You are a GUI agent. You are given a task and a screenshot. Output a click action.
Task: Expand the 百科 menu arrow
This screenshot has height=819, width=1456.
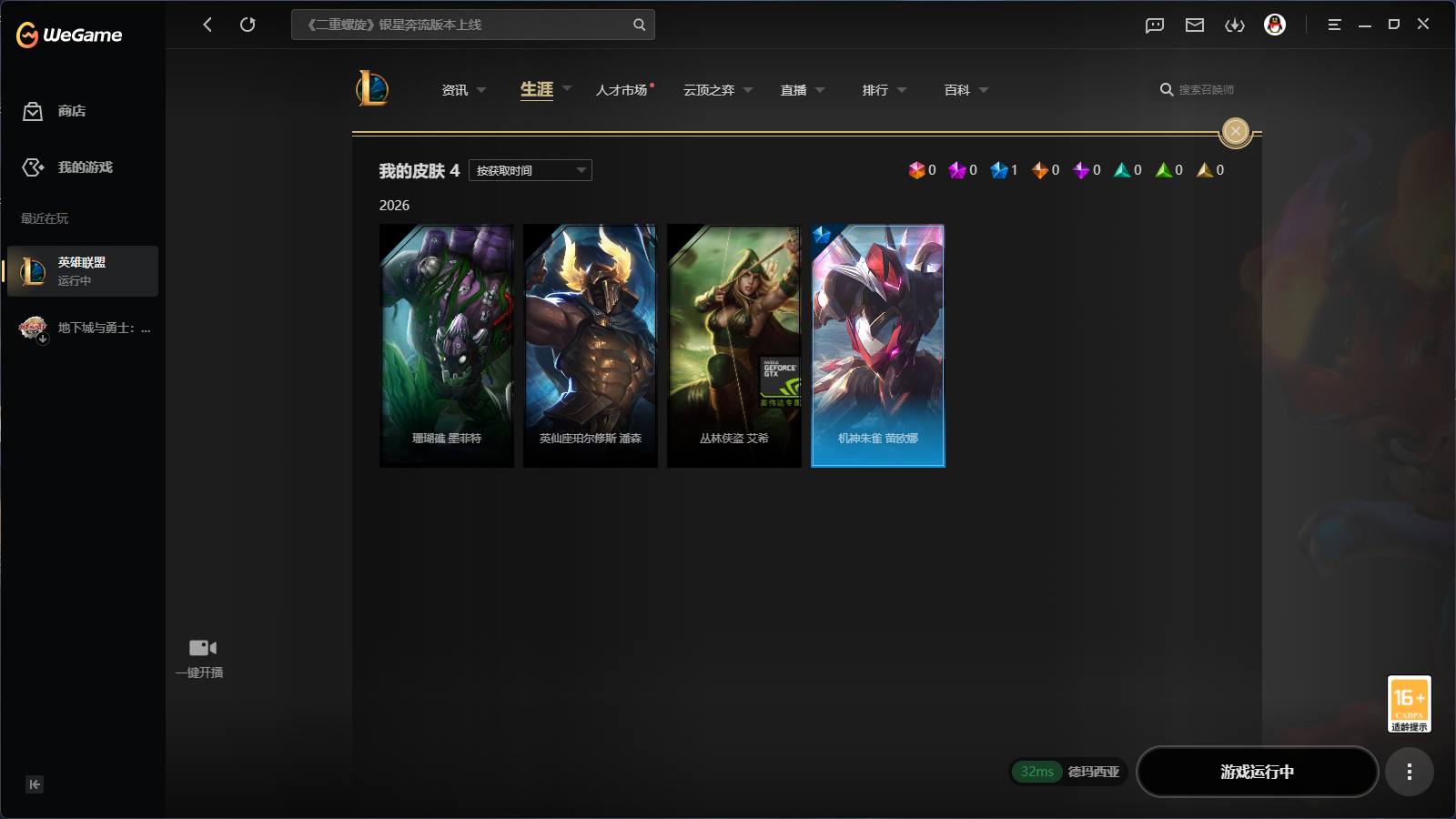984,90
